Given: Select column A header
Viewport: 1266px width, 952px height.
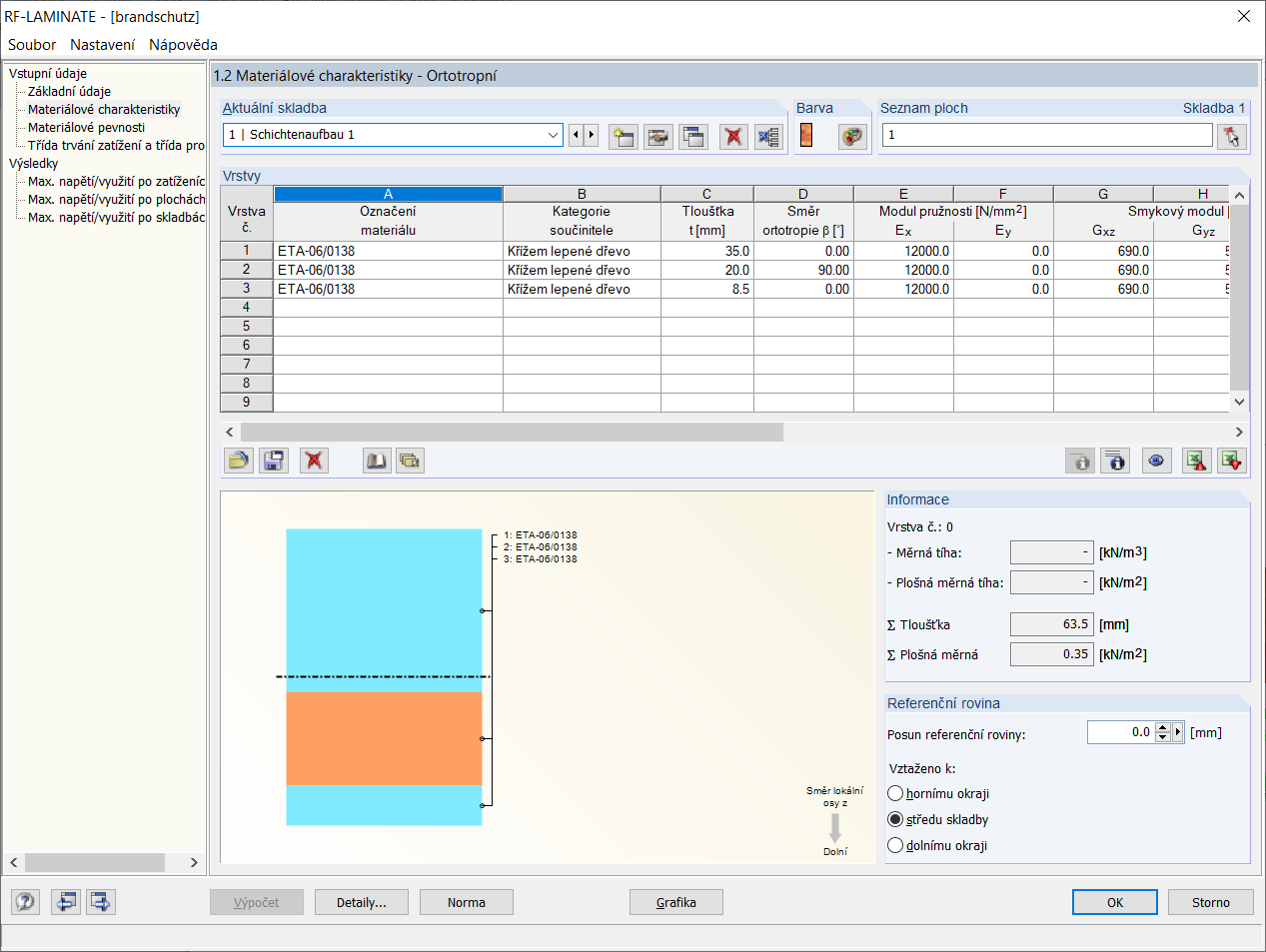Looking at the screenshot, I should pos(389,194).
